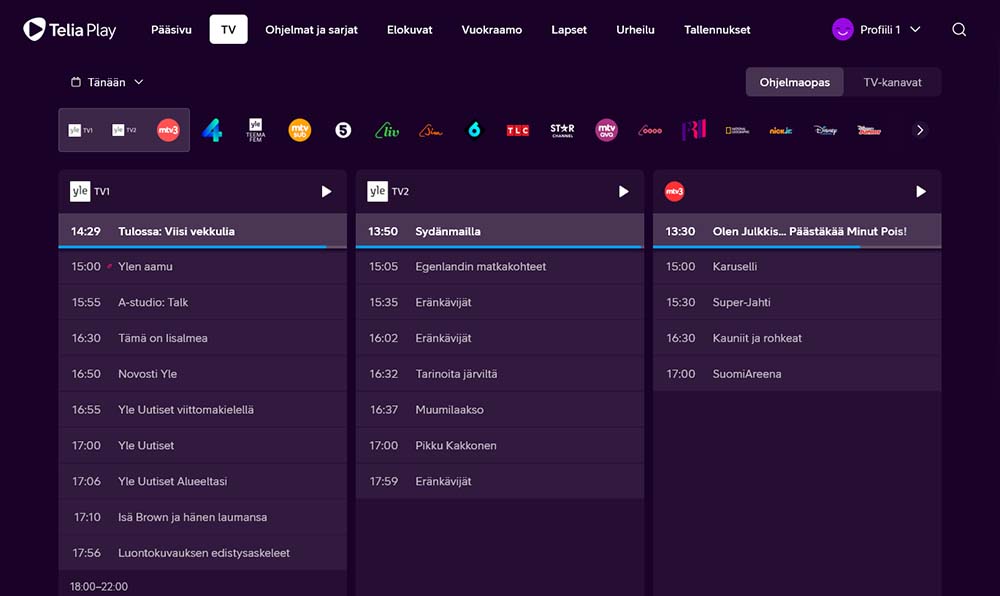This screenshot has height=596, width=1000.
Task: Select the orange MTV Sub channel logo
Action: coord(300,130)
